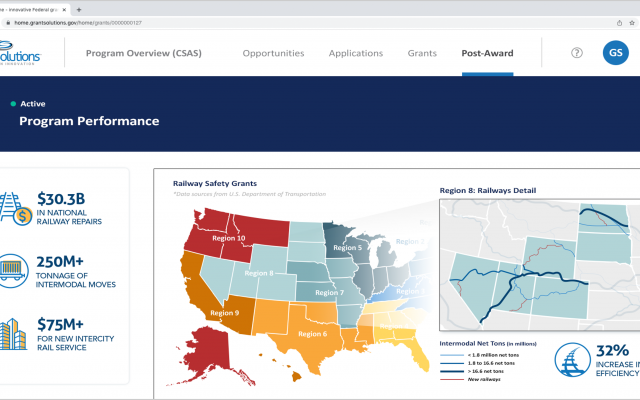Open the GS user profile avatar
The height and width of the screenshot is (400, 640).
click(x=615, y=53)
